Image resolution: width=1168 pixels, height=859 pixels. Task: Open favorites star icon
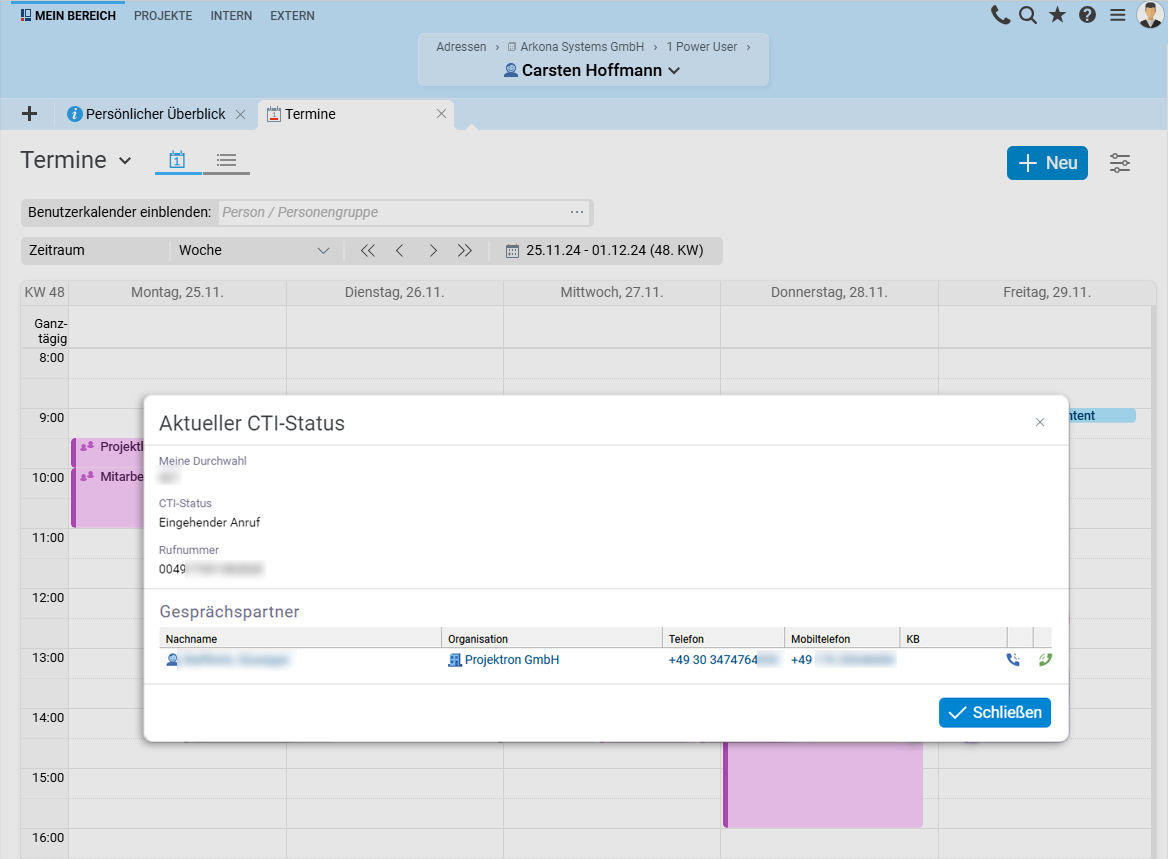tap(1057, 15)
